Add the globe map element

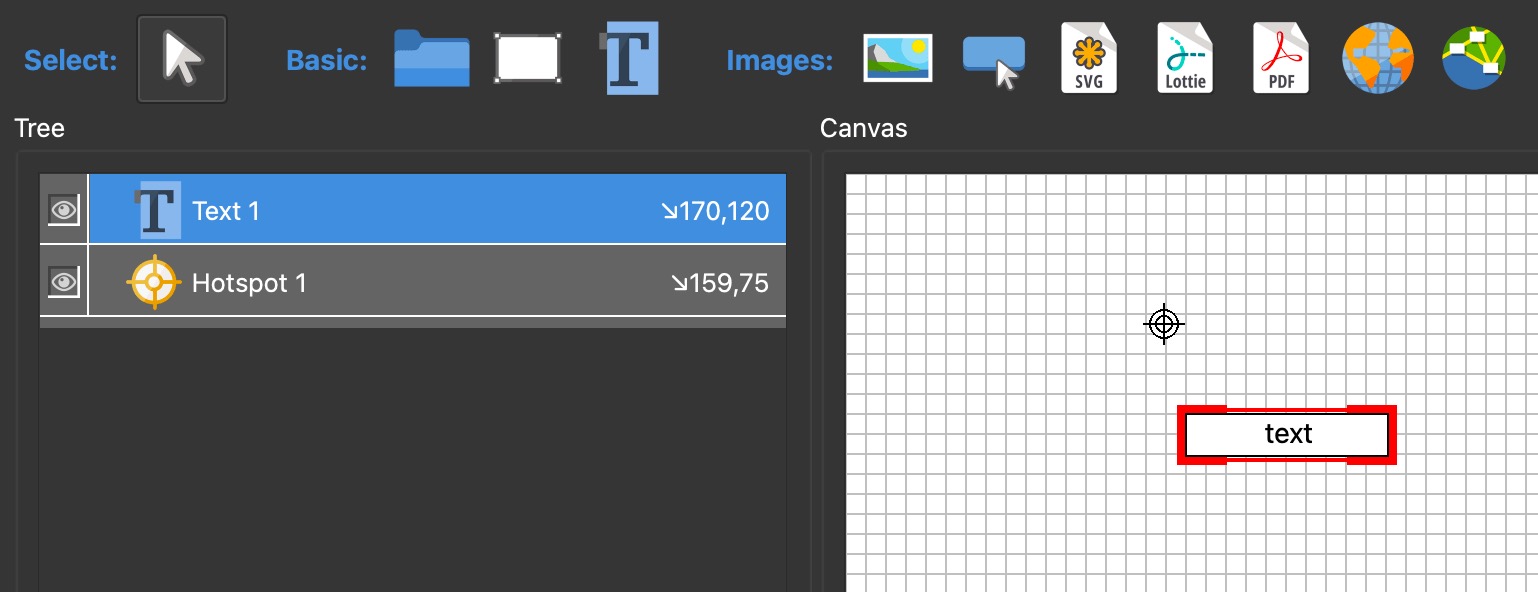click(x=1377, y=59)
